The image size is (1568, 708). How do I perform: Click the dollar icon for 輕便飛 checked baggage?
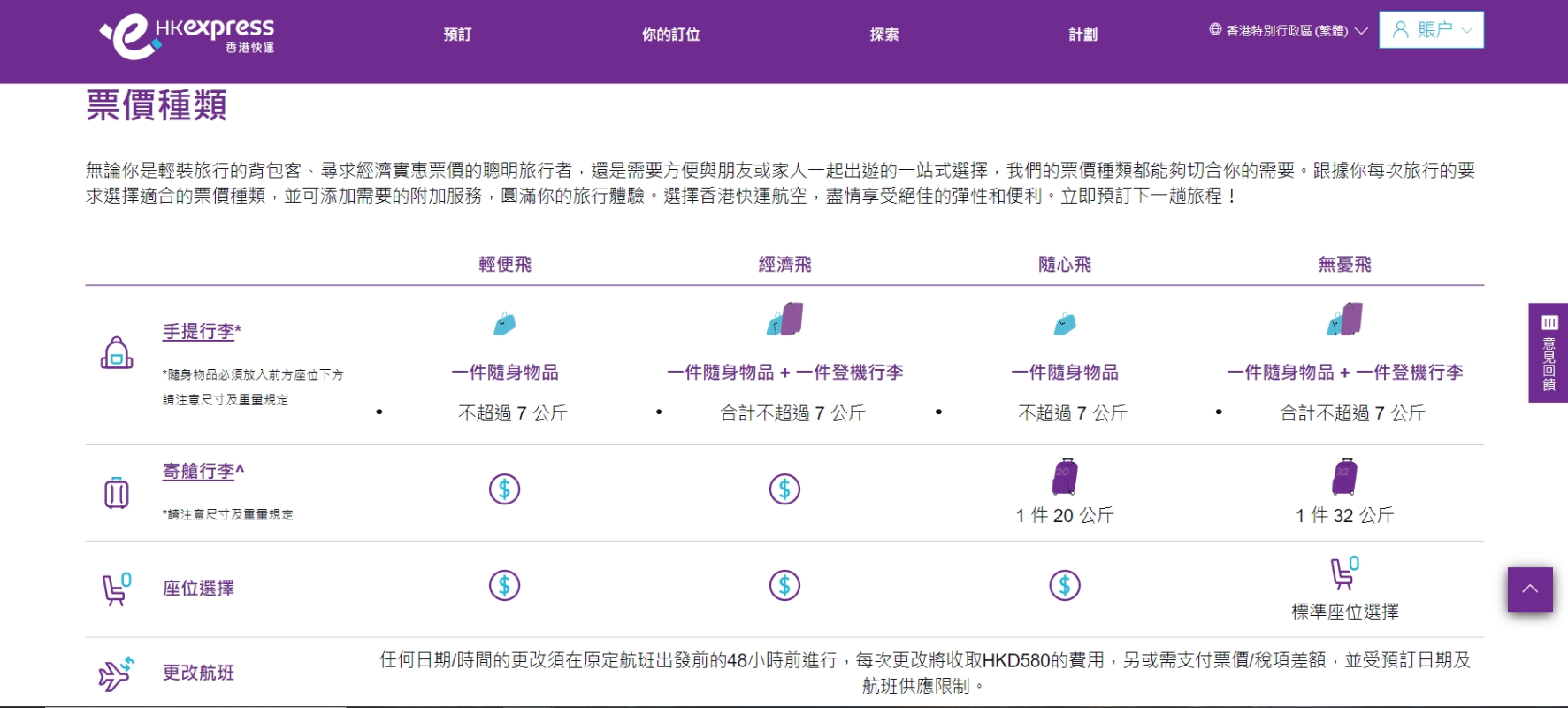click(504, 489)
